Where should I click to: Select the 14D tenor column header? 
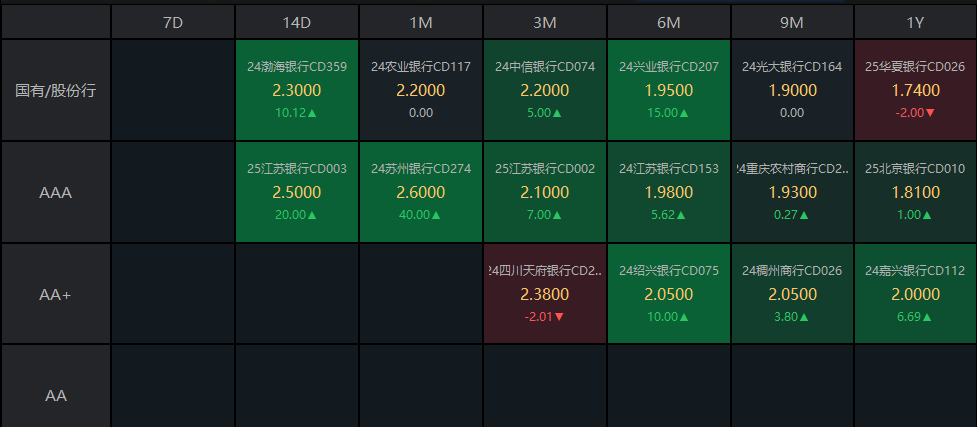click(297, 22)
